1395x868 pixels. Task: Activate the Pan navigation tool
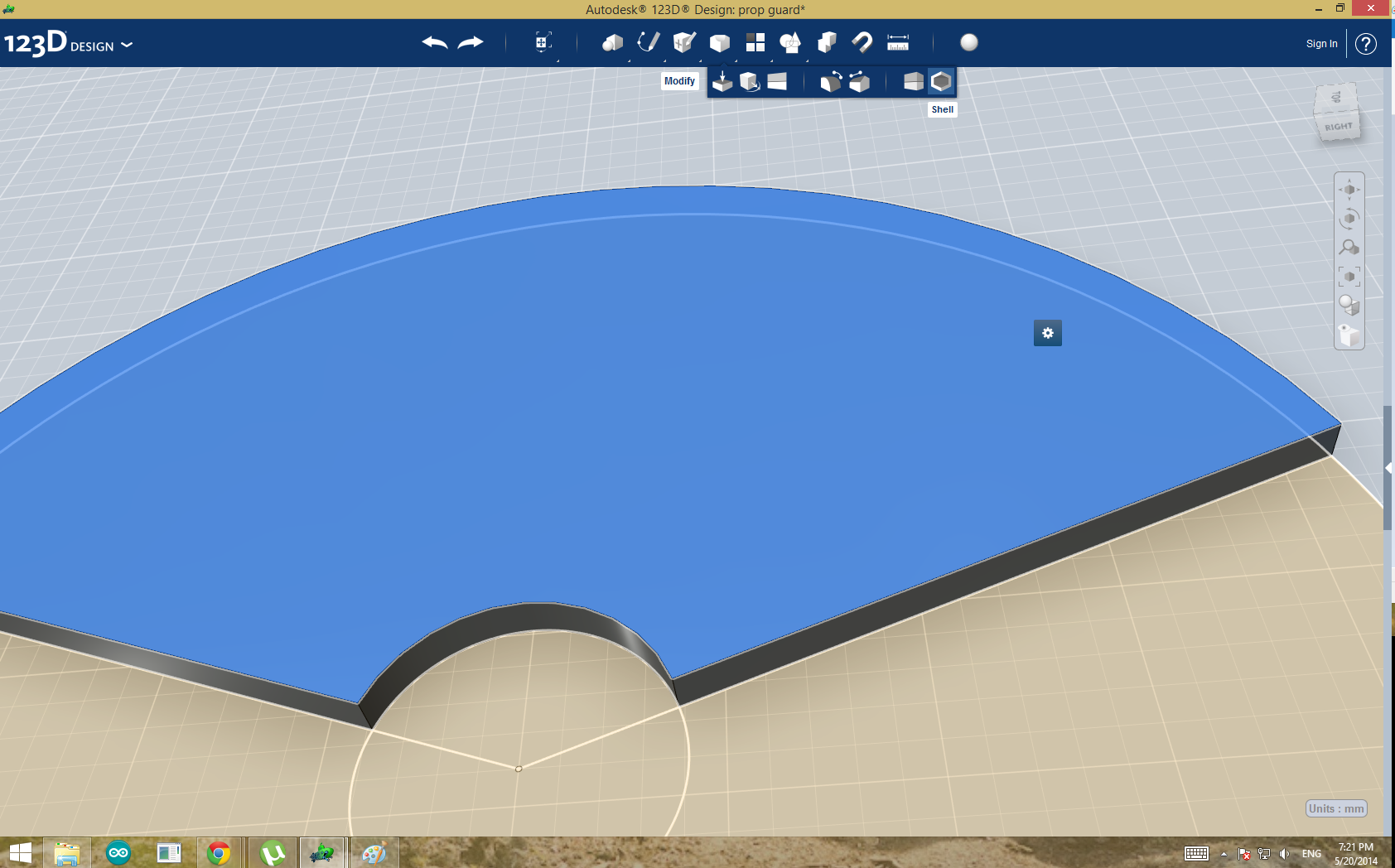1349,190
